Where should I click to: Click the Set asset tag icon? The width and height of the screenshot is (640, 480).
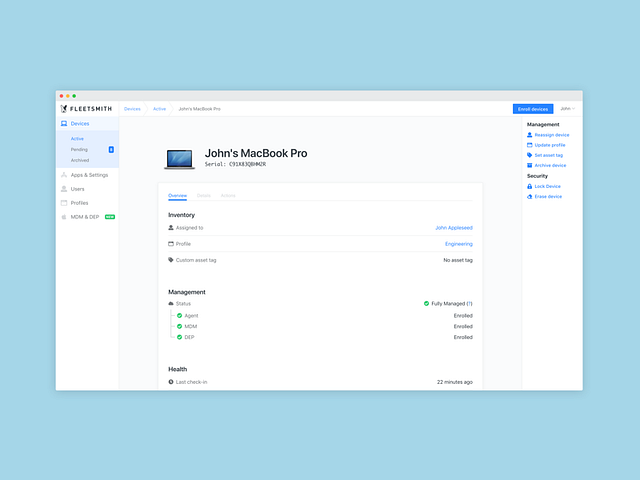[530, 155]
